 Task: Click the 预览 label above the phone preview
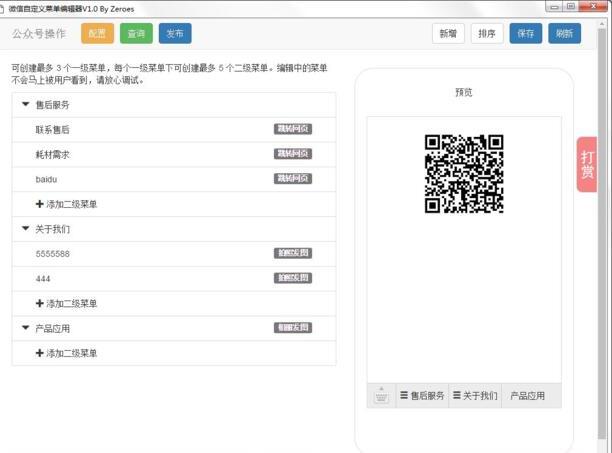464,92
